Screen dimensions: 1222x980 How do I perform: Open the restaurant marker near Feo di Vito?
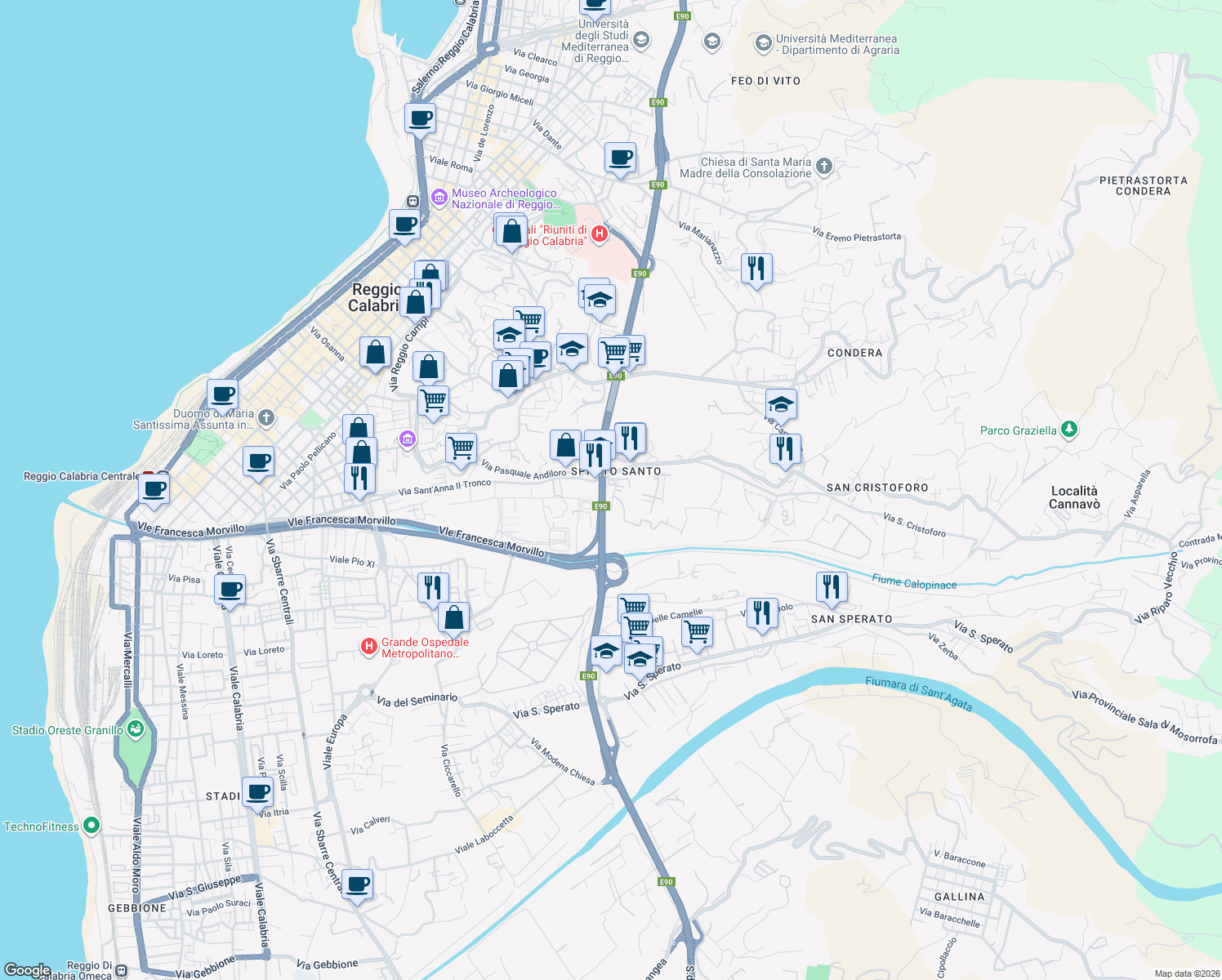coord(756,268)
